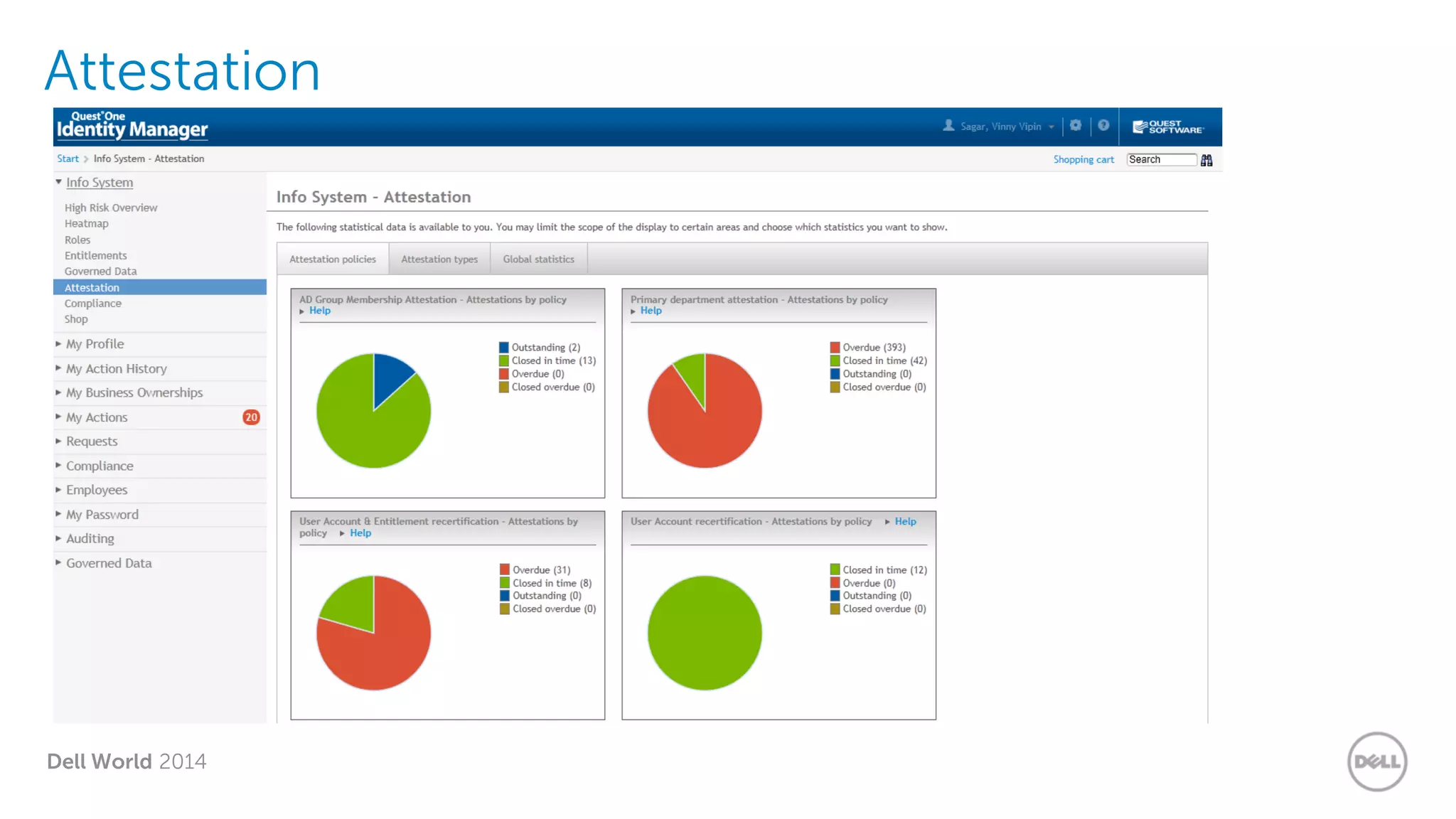Viewport: 1456px width, 819px height.
Task: Click the Quest One Identity Manager logo
Action: point(132,126)
